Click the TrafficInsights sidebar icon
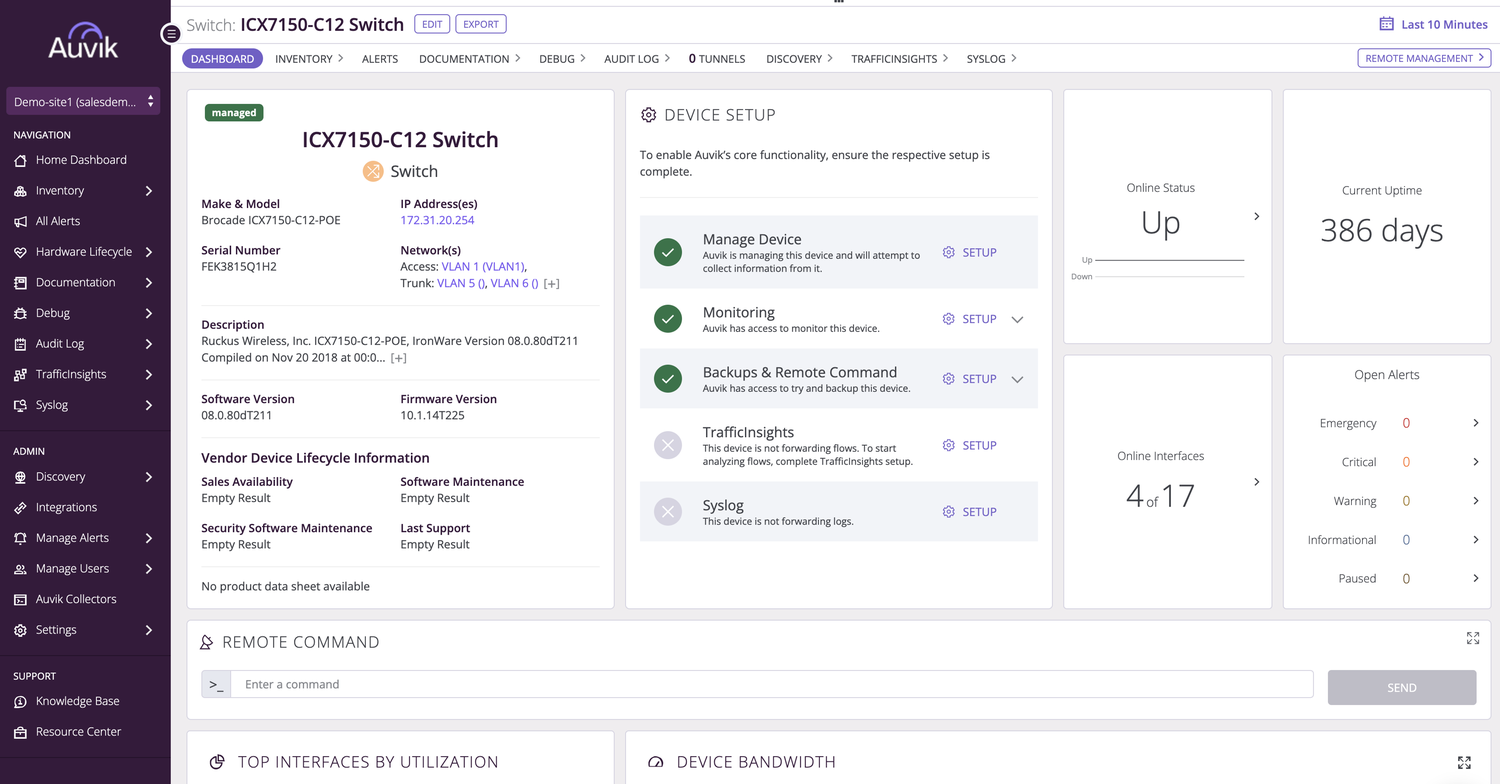Screen dimensions: 1500x784 20,375
